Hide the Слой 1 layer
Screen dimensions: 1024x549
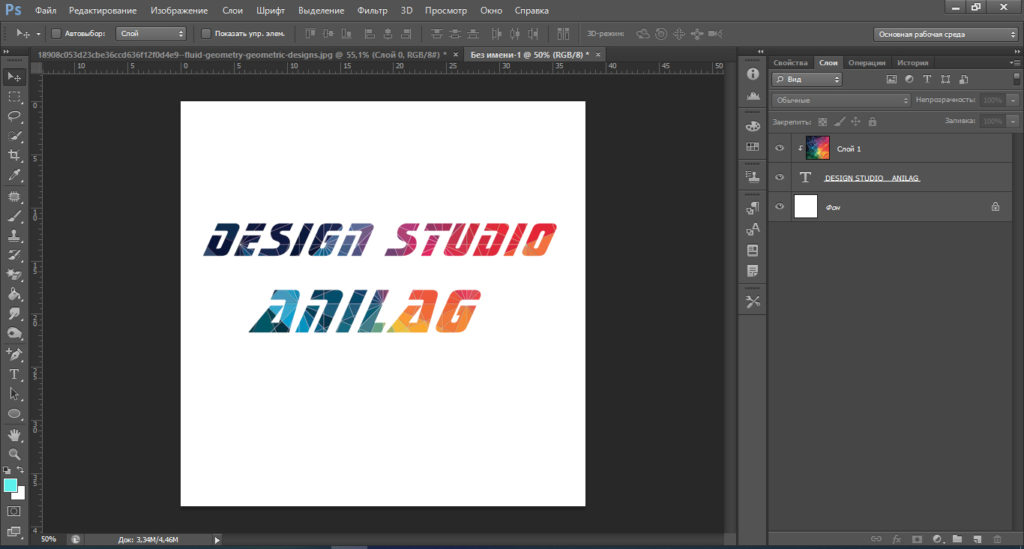click(x=780, y=148)
